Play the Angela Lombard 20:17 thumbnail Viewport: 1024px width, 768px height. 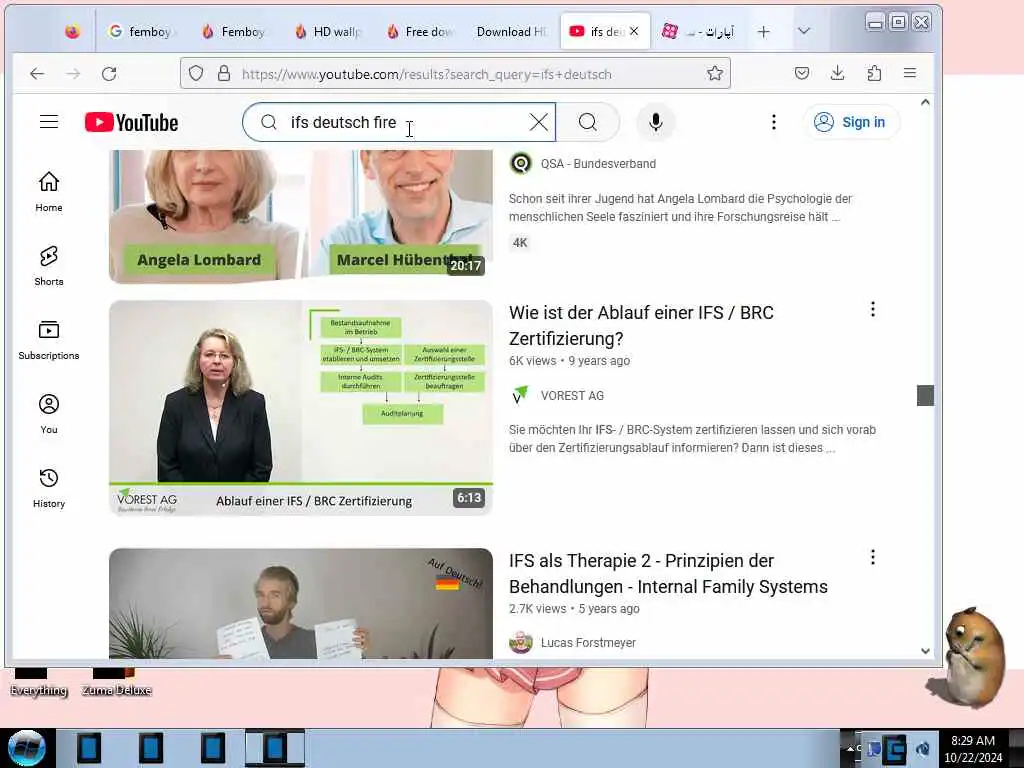pyautogui.click(x=301, y=216)
